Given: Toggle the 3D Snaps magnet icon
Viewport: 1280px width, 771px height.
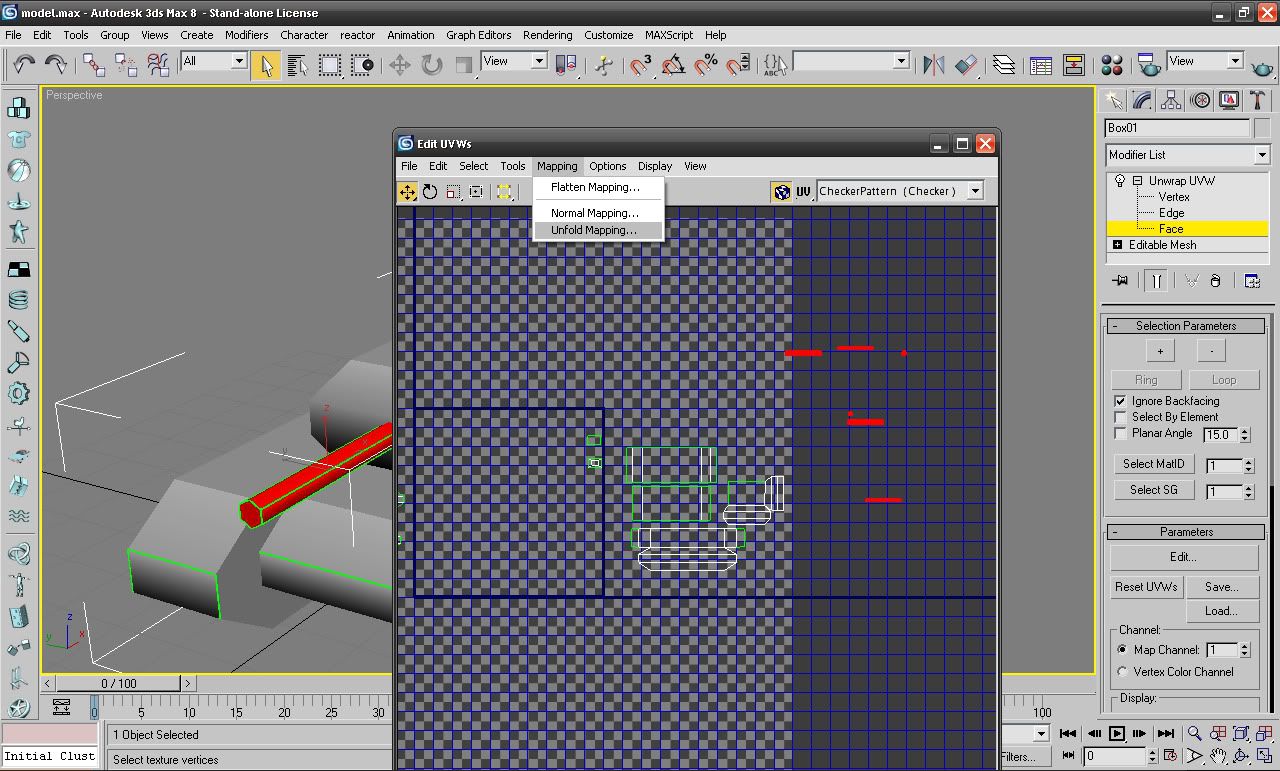Looking at the screenshot, I should (641, 65).
